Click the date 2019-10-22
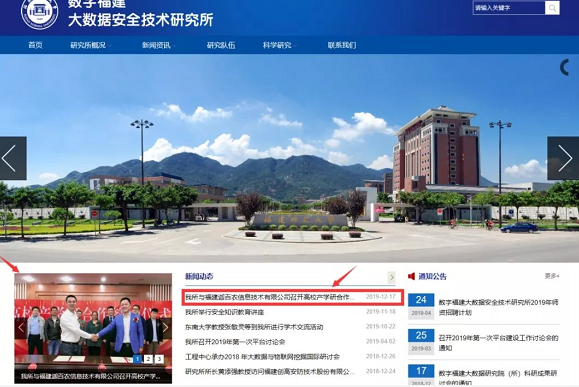Image resolution: width=579 pixels, height=387 pixels. pos(381,326)
